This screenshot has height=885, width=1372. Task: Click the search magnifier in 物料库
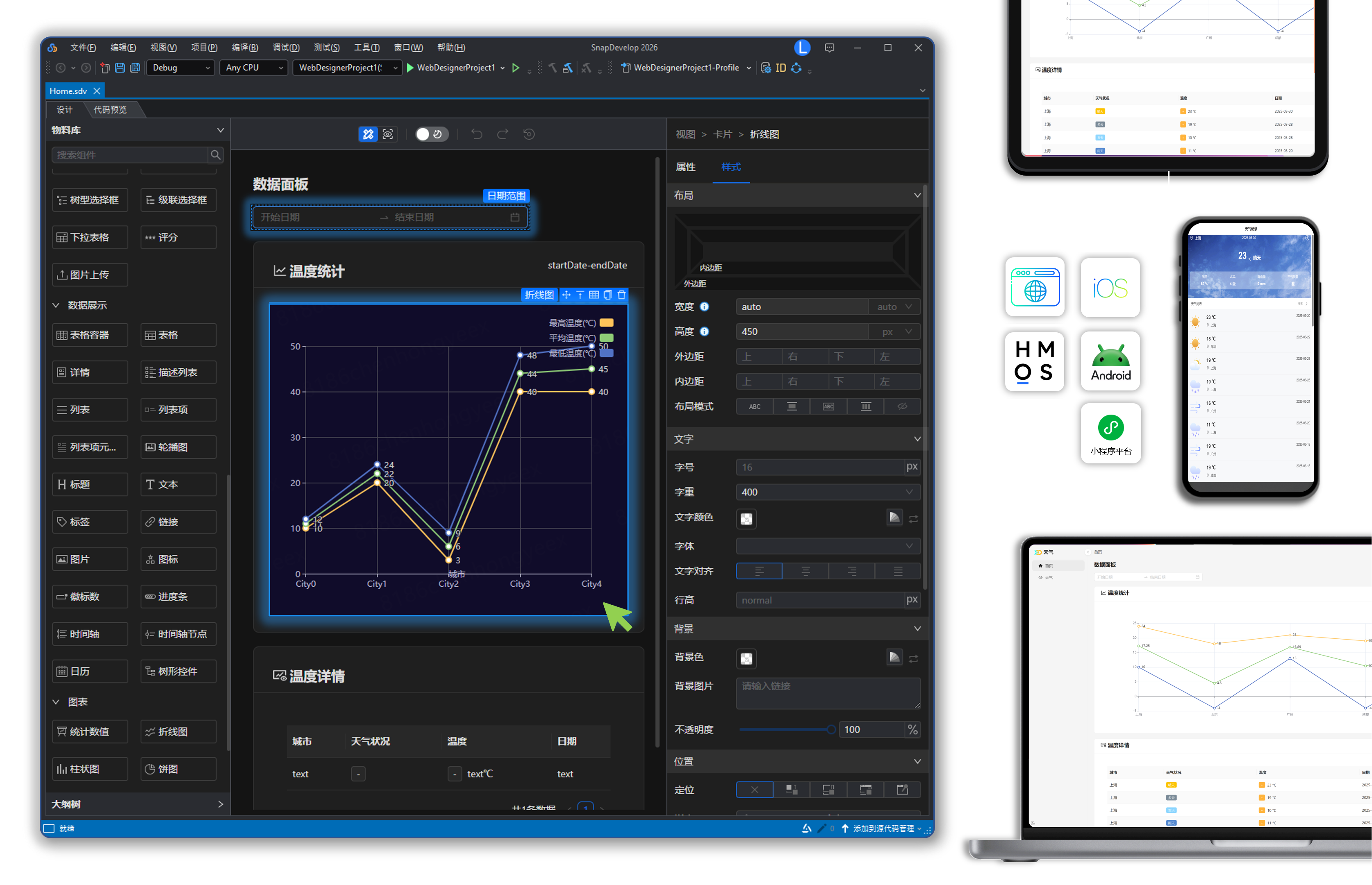pos(216,154)
